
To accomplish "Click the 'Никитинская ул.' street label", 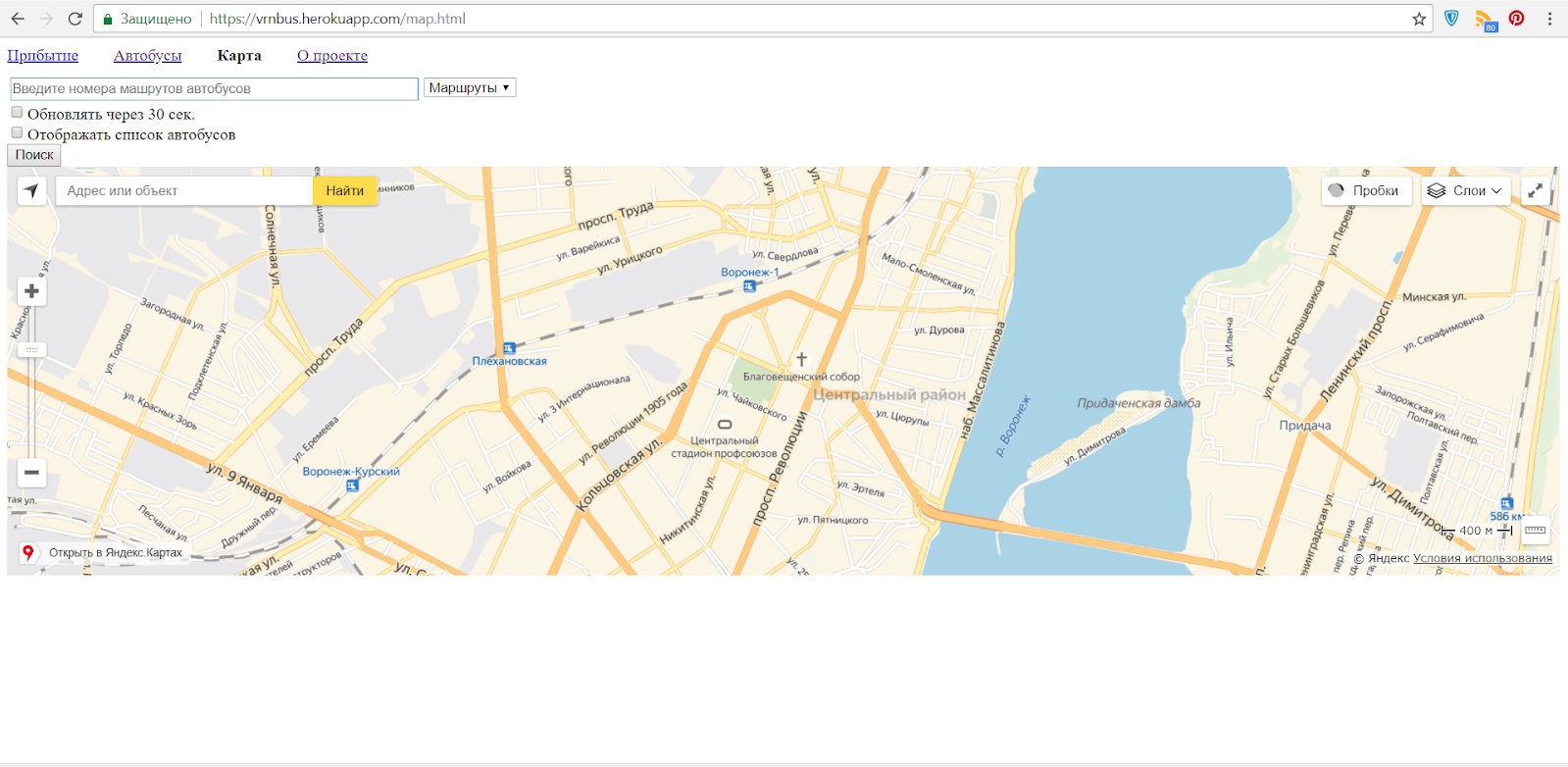I will pos(687,510).
